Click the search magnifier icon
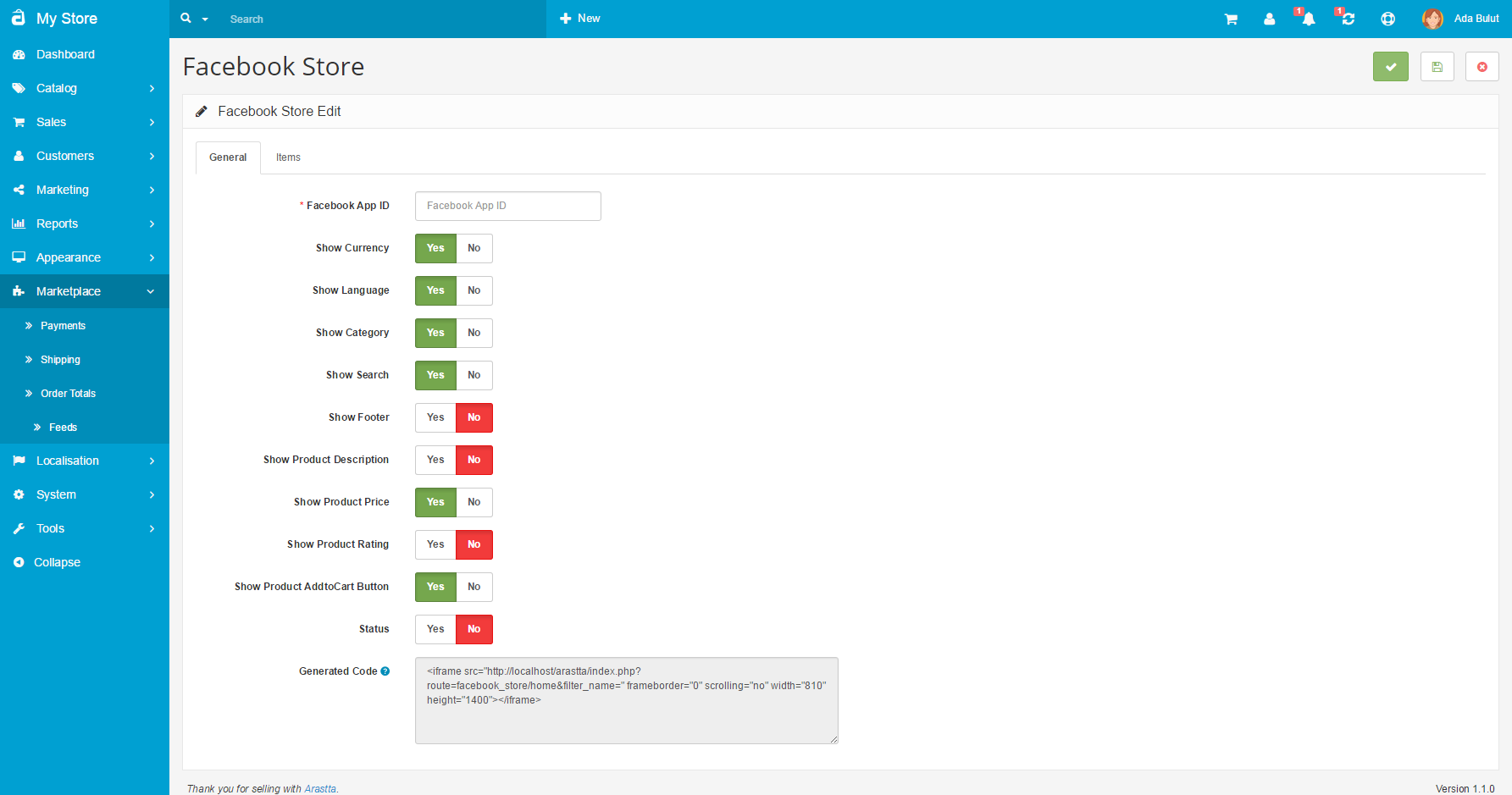The width and height of the screenshot is (1512, 795). click(186, 18)
